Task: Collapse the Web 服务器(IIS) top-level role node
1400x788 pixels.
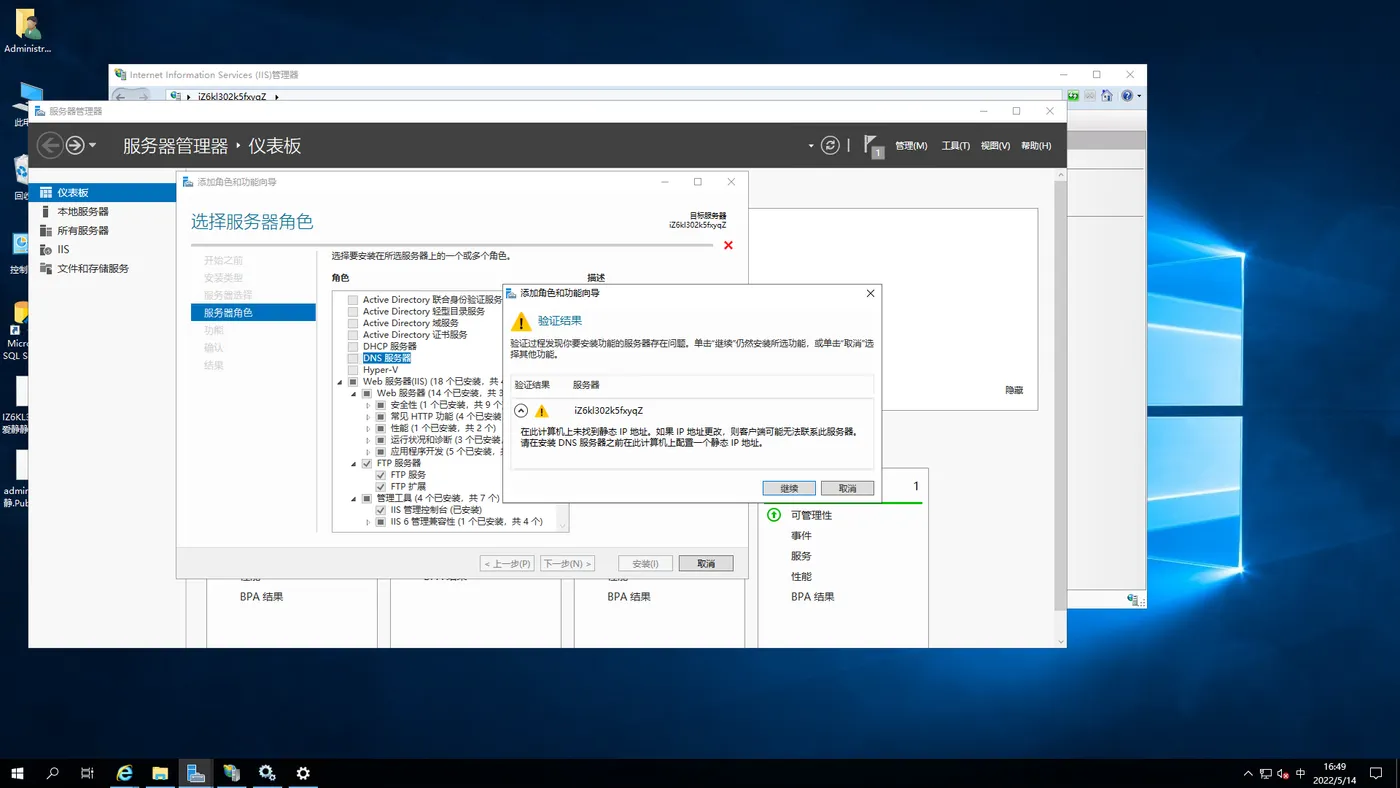Action: 340,382
